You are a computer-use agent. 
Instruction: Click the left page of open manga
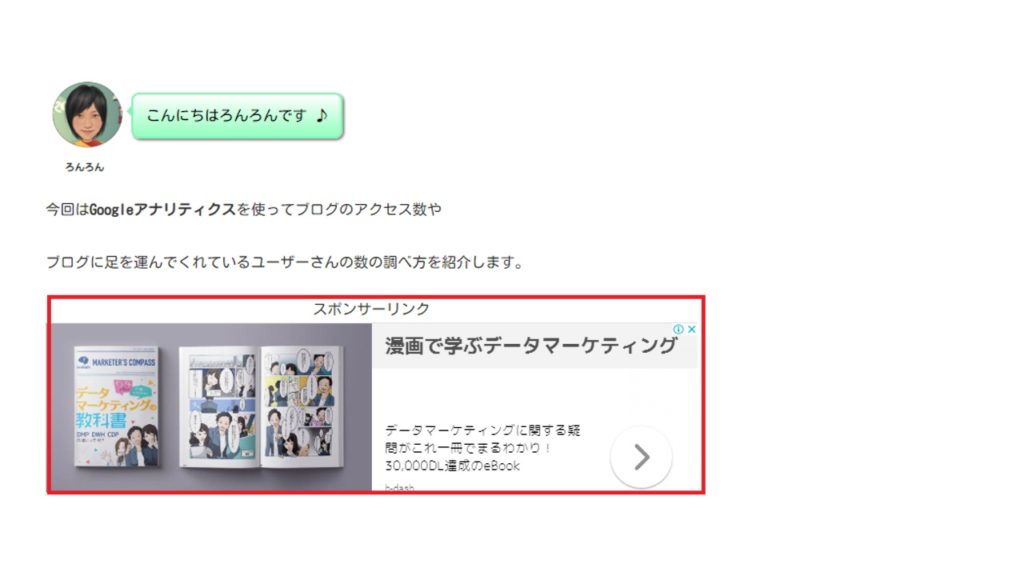218,405
